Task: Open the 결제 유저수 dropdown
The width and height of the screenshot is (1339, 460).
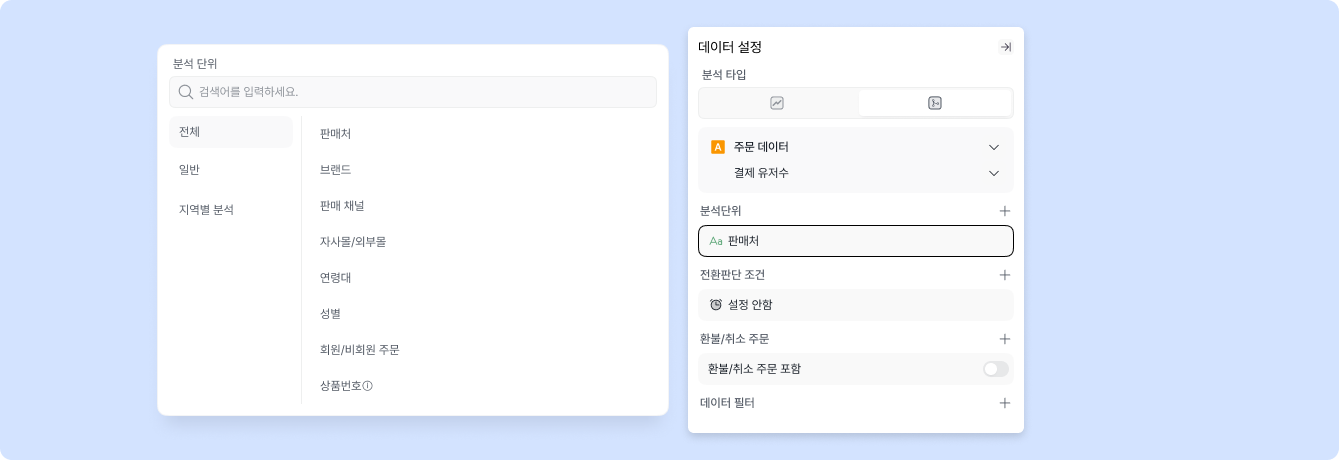Action: click(x=993, y=173)
